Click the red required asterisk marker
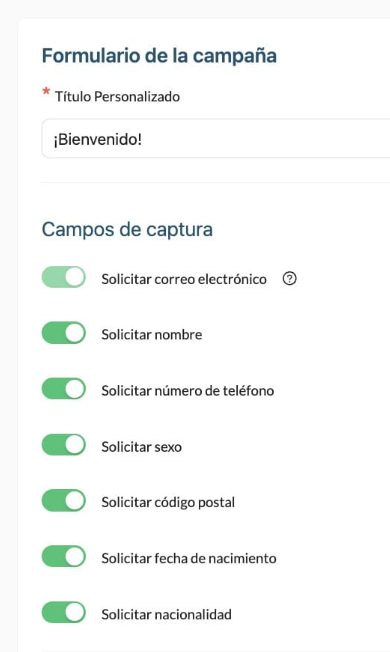390x652 pixels. tap(46, 93)
